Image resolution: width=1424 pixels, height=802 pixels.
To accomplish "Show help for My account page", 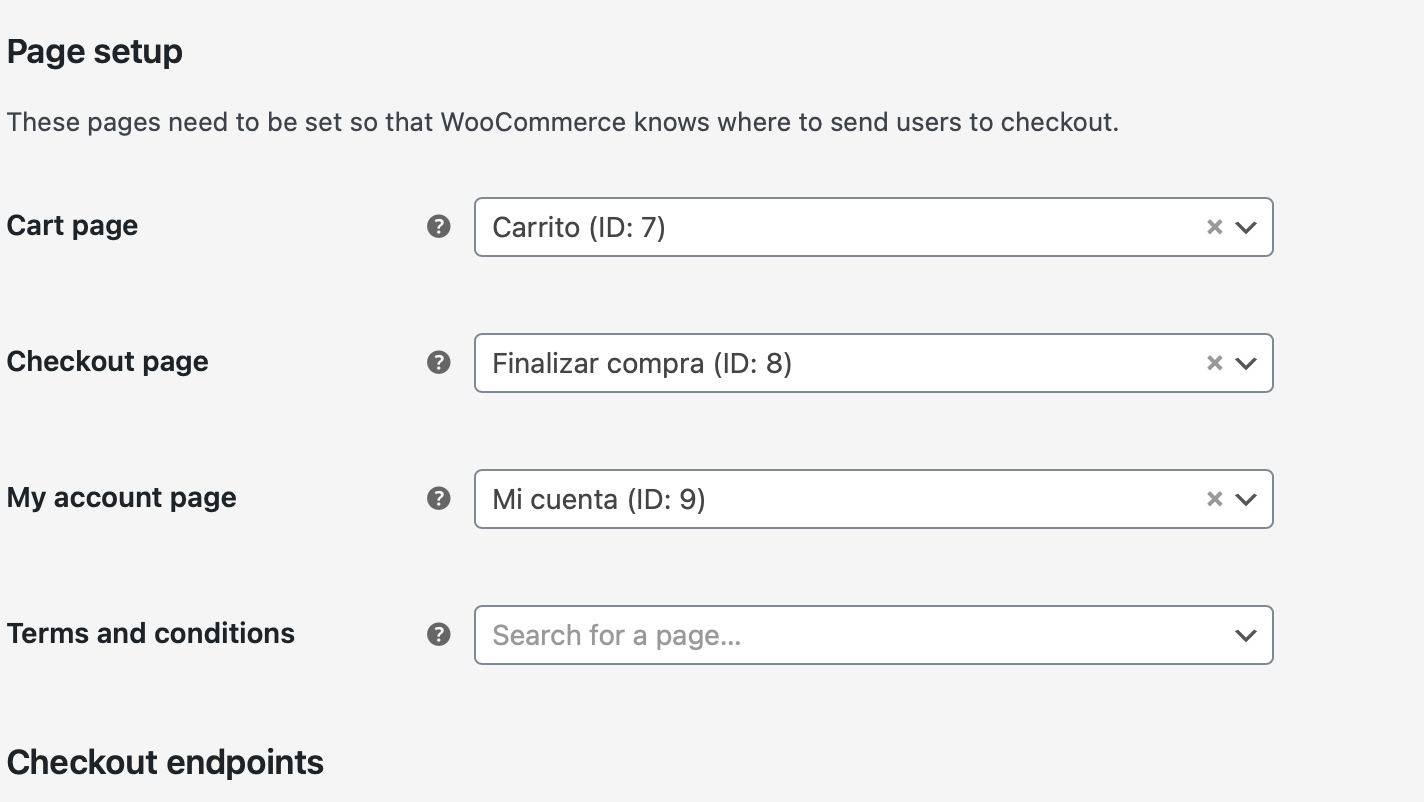I will tap(438, 499).
